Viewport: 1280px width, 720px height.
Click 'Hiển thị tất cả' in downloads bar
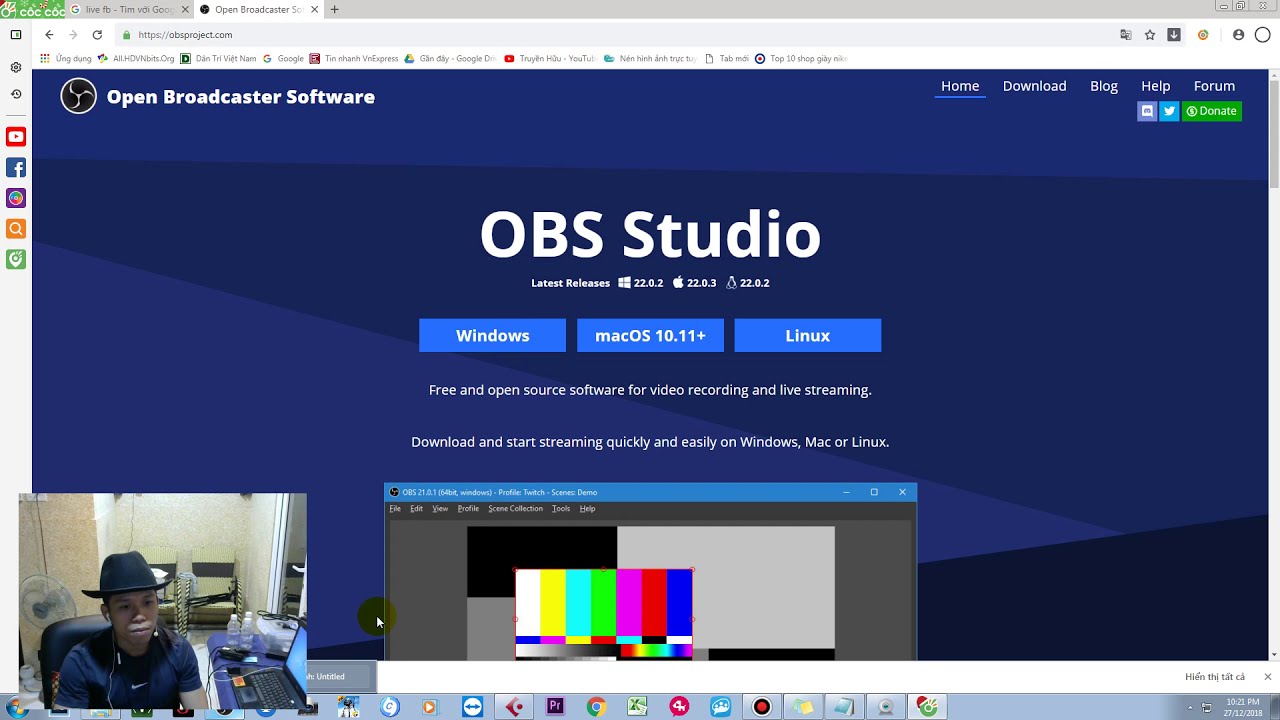click(1215, 677)
